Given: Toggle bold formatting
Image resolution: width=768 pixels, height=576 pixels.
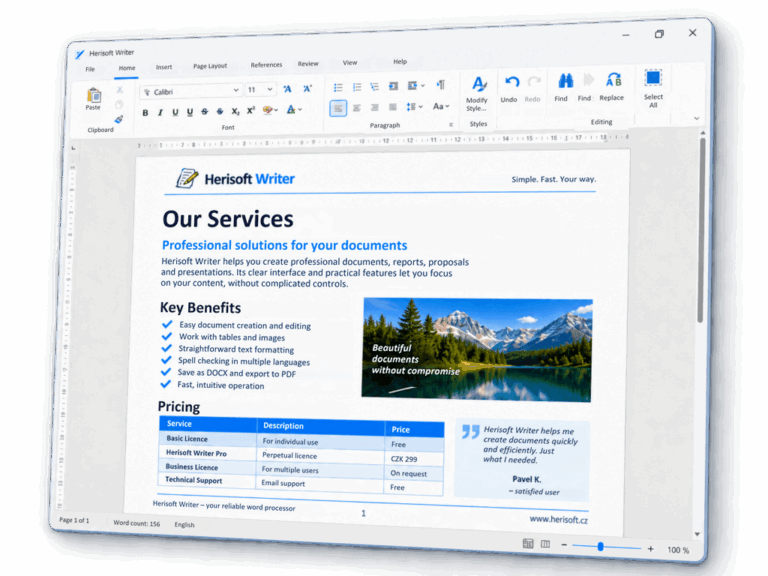Looking at the screenshot, I should 145,113.
